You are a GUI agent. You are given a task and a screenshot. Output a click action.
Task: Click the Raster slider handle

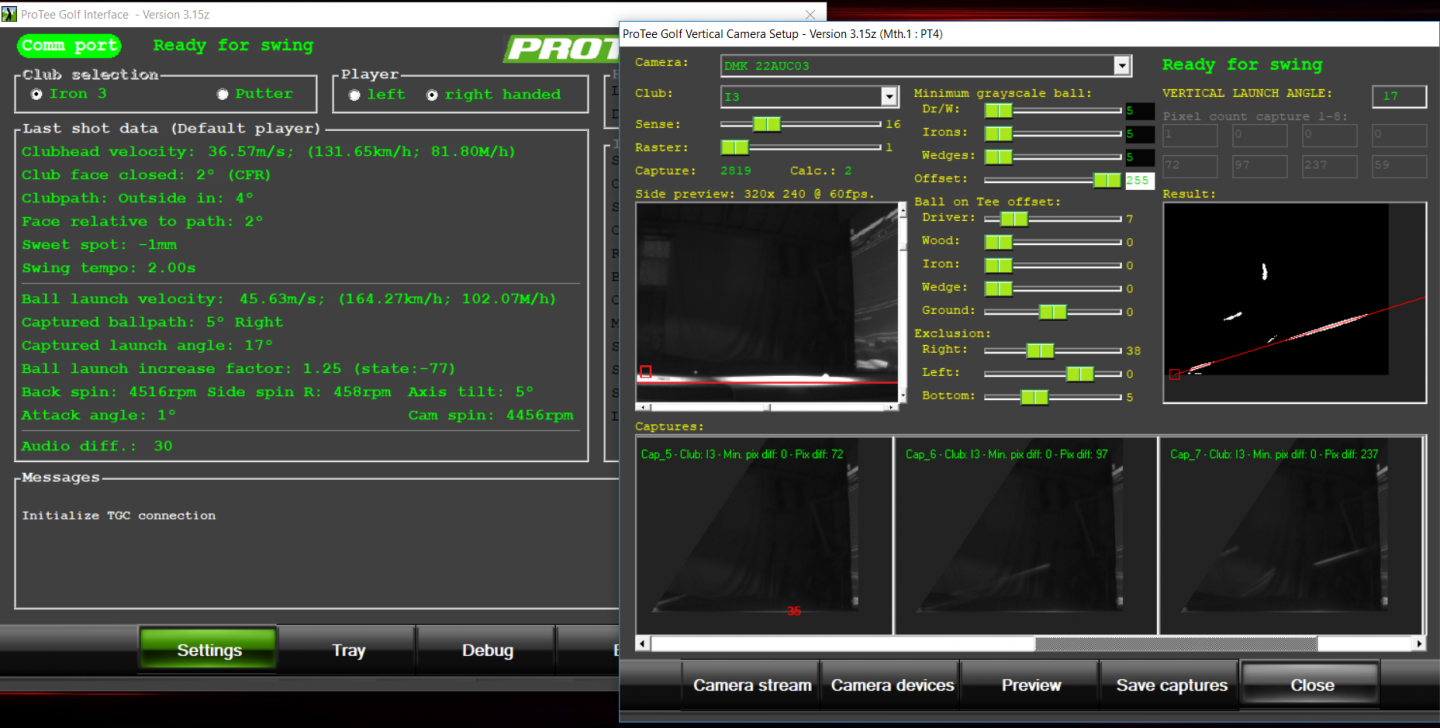pos(735,147)
